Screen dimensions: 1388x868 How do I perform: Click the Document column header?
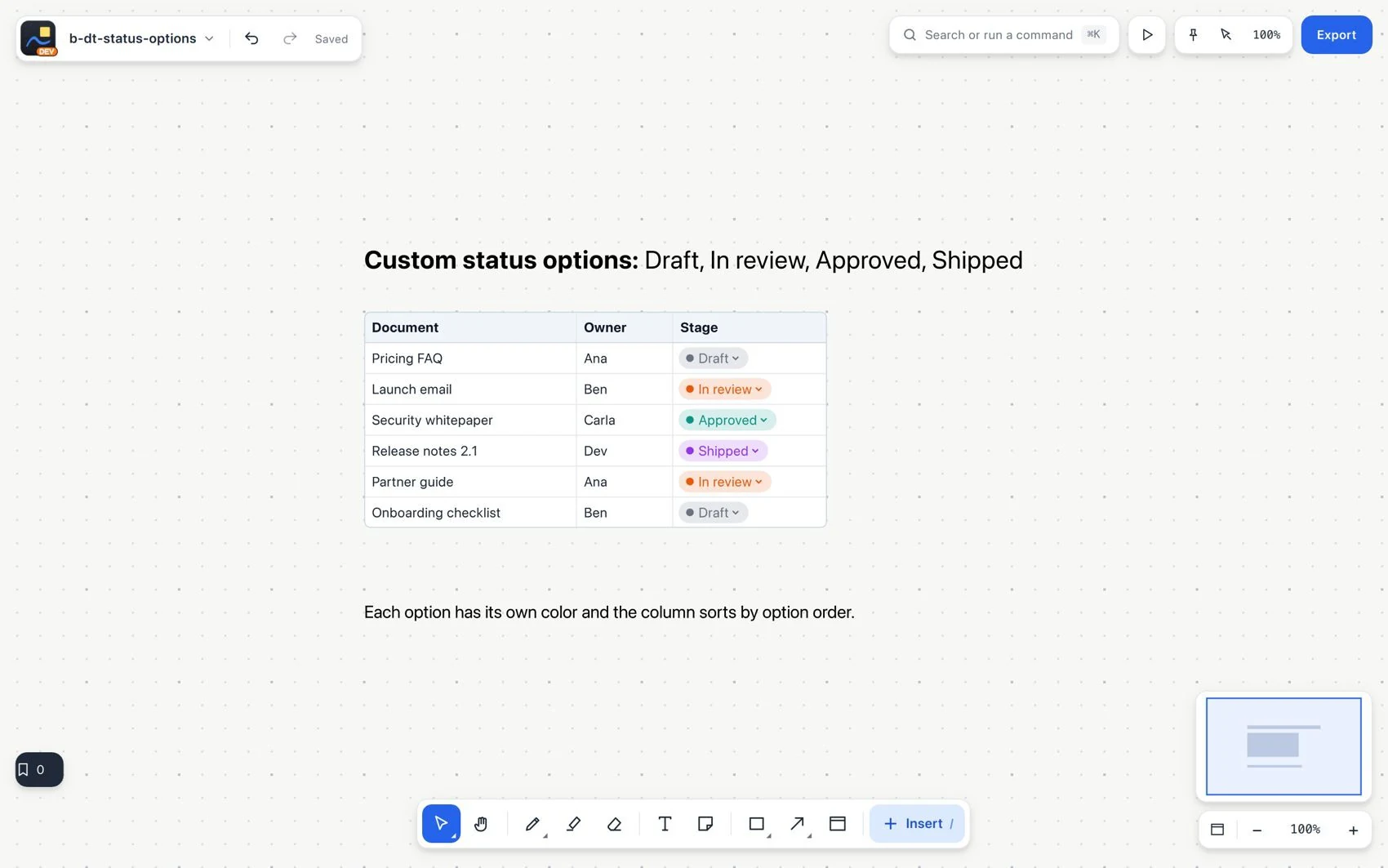(x=470, y=327)
